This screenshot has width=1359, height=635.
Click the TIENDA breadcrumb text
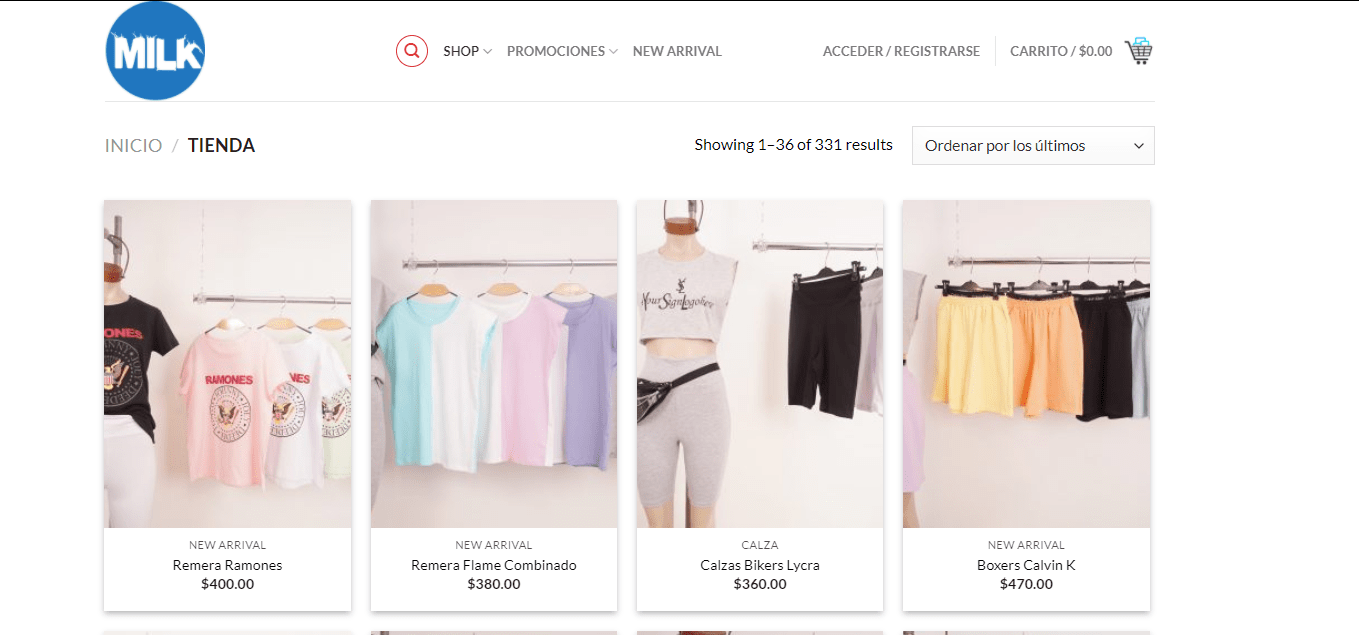pos(221,146)
